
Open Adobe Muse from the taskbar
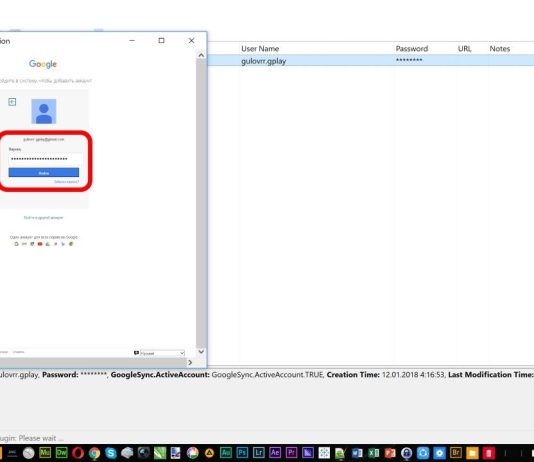pyautogui.click(x=45, y=453)
